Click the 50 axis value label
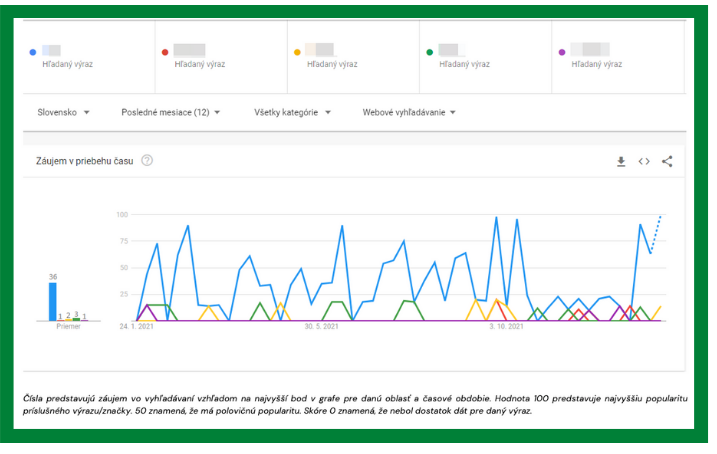The width and height of the screenshot is (717, 454). coord(124,267)
